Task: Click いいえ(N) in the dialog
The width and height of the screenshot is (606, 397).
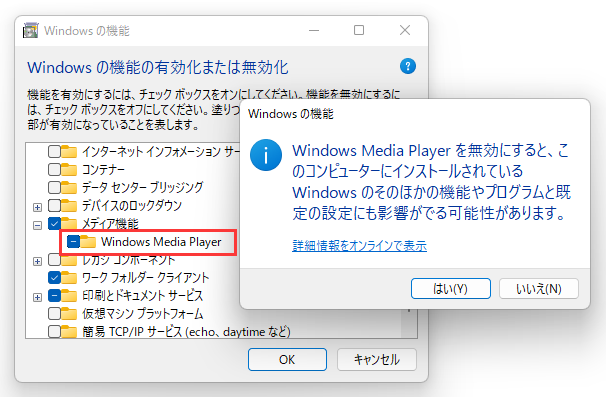Action: coord(539,288)
